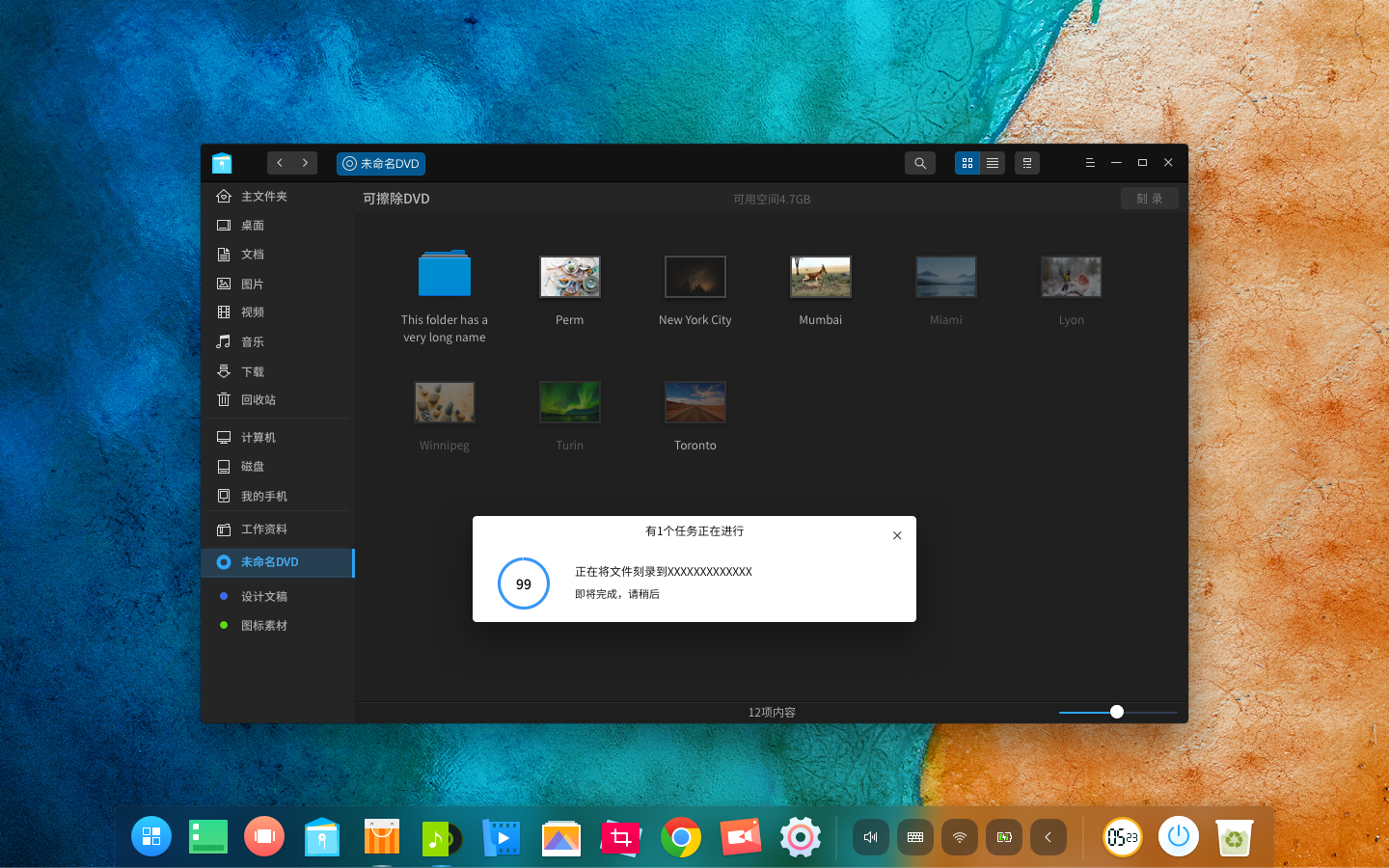Open 视频 in the sidebar
Screen dimensions: 1389x868
[278, 312]
